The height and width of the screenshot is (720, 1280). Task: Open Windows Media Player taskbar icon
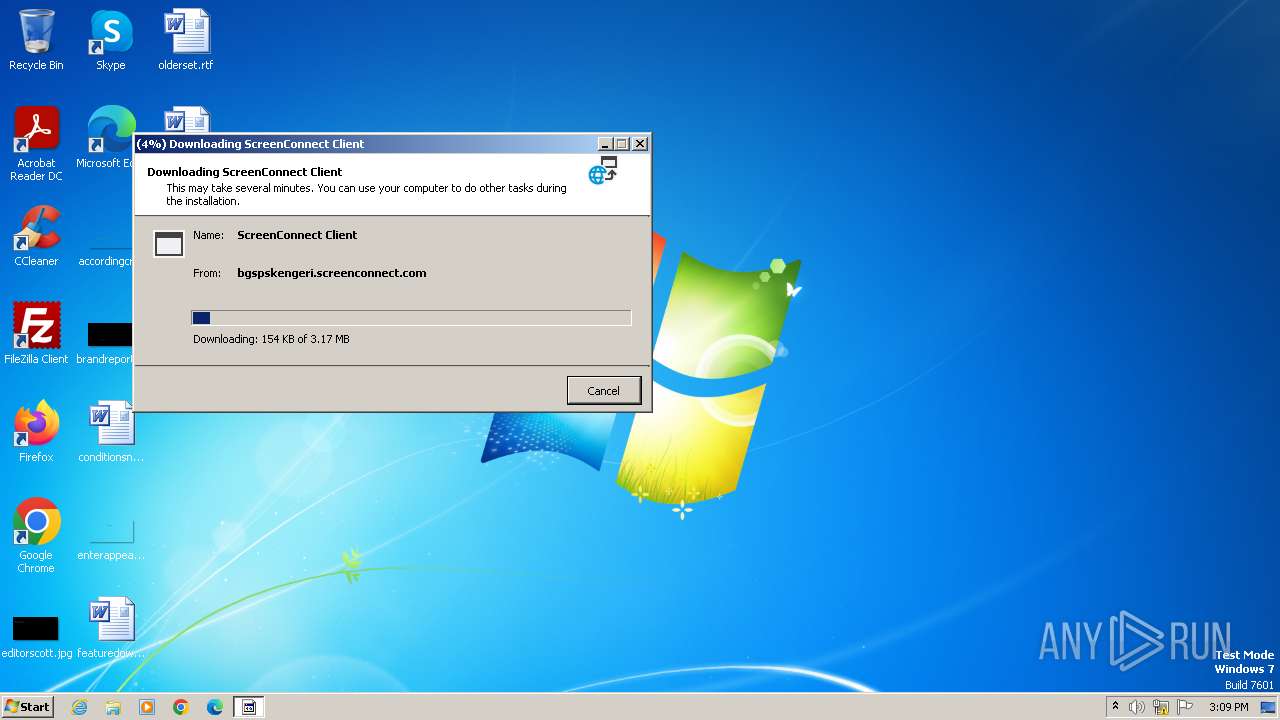coord(147,707)
